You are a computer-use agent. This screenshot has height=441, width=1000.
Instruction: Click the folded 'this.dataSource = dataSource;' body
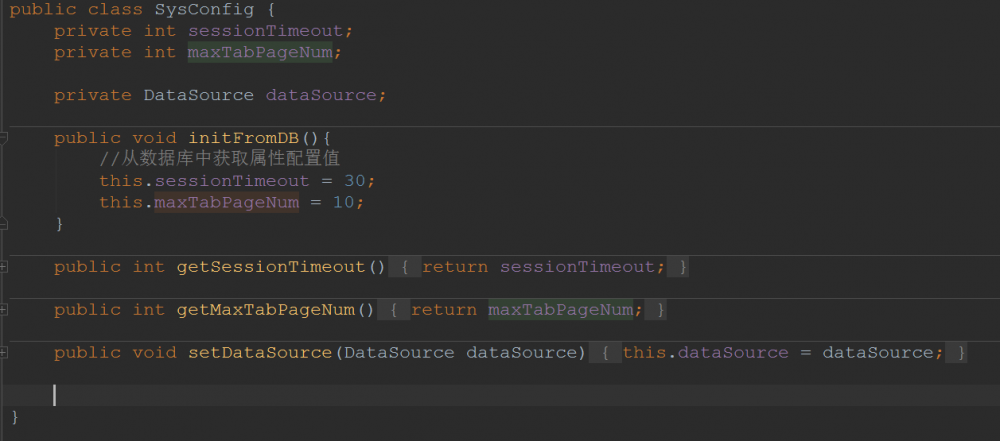781,353
